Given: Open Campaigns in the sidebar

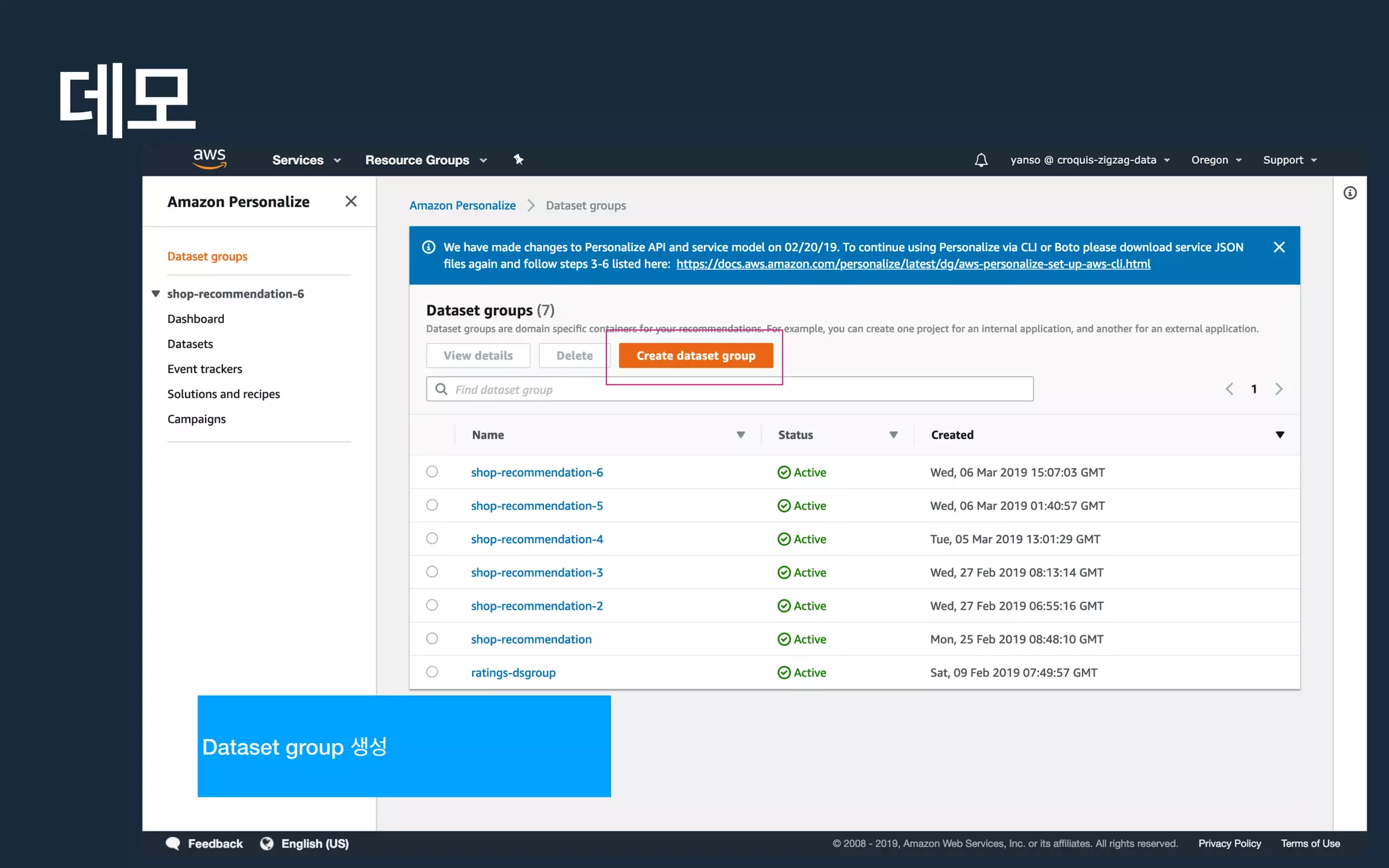Looking at the screenshot, I should pyautogui.click(x=197, y=419).
